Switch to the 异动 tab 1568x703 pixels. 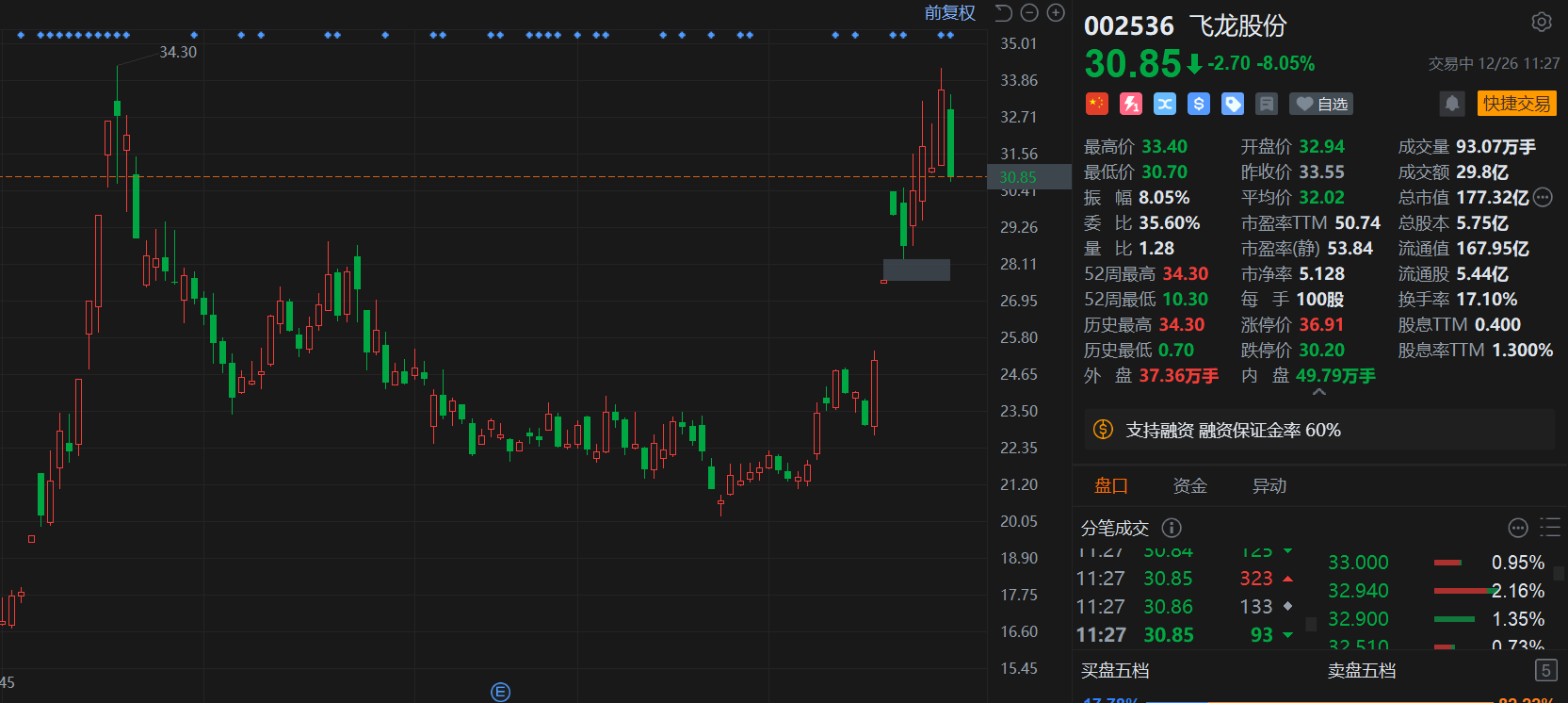point(1269,486)
